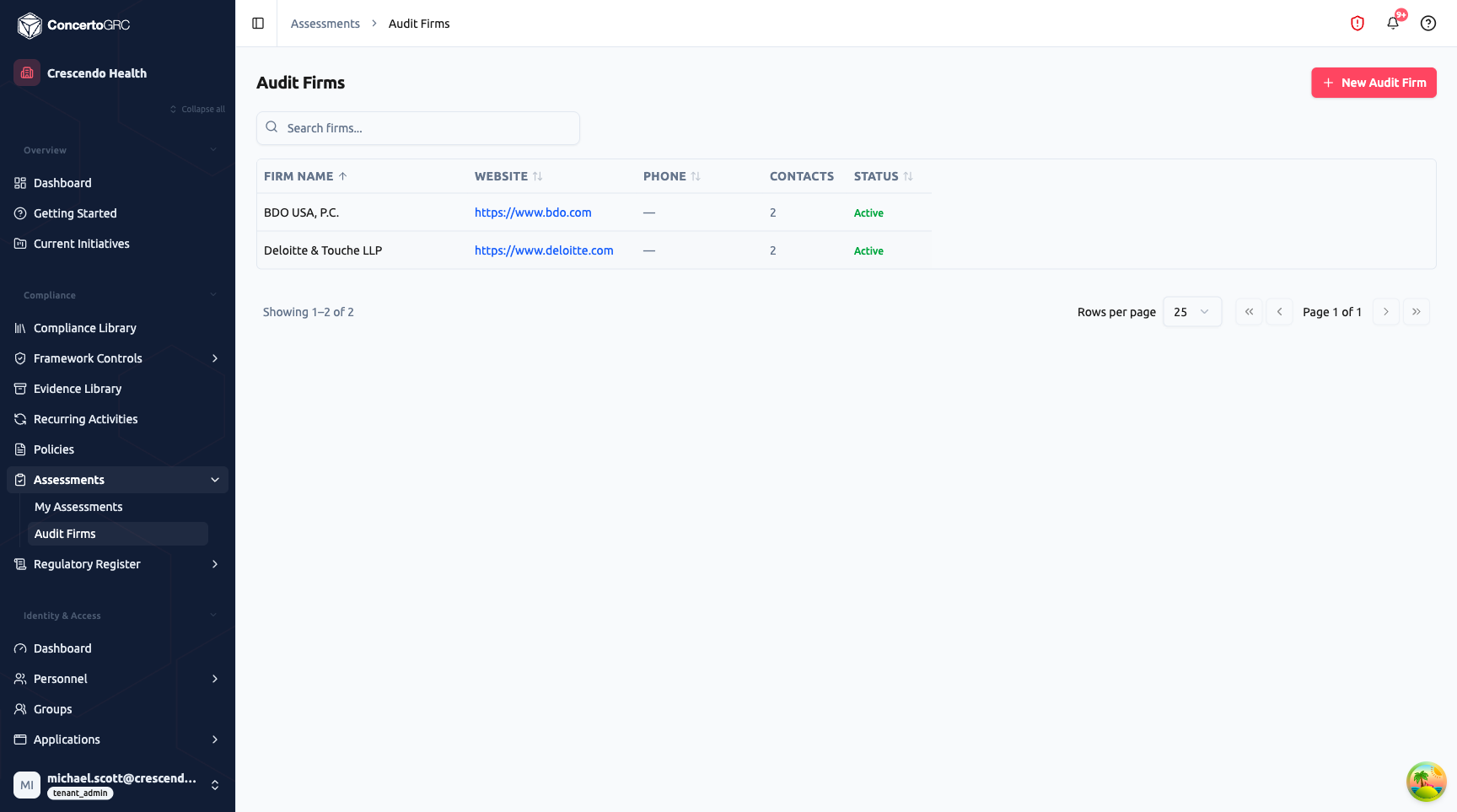Go to last page button

coord(1416,312)
